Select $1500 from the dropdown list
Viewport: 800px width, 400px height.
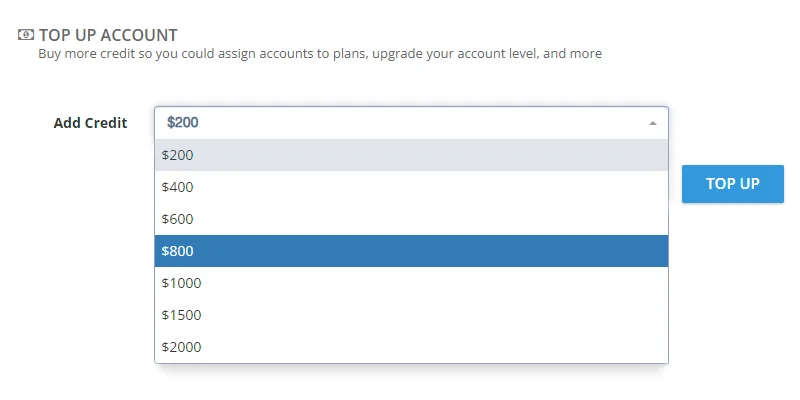411,315
